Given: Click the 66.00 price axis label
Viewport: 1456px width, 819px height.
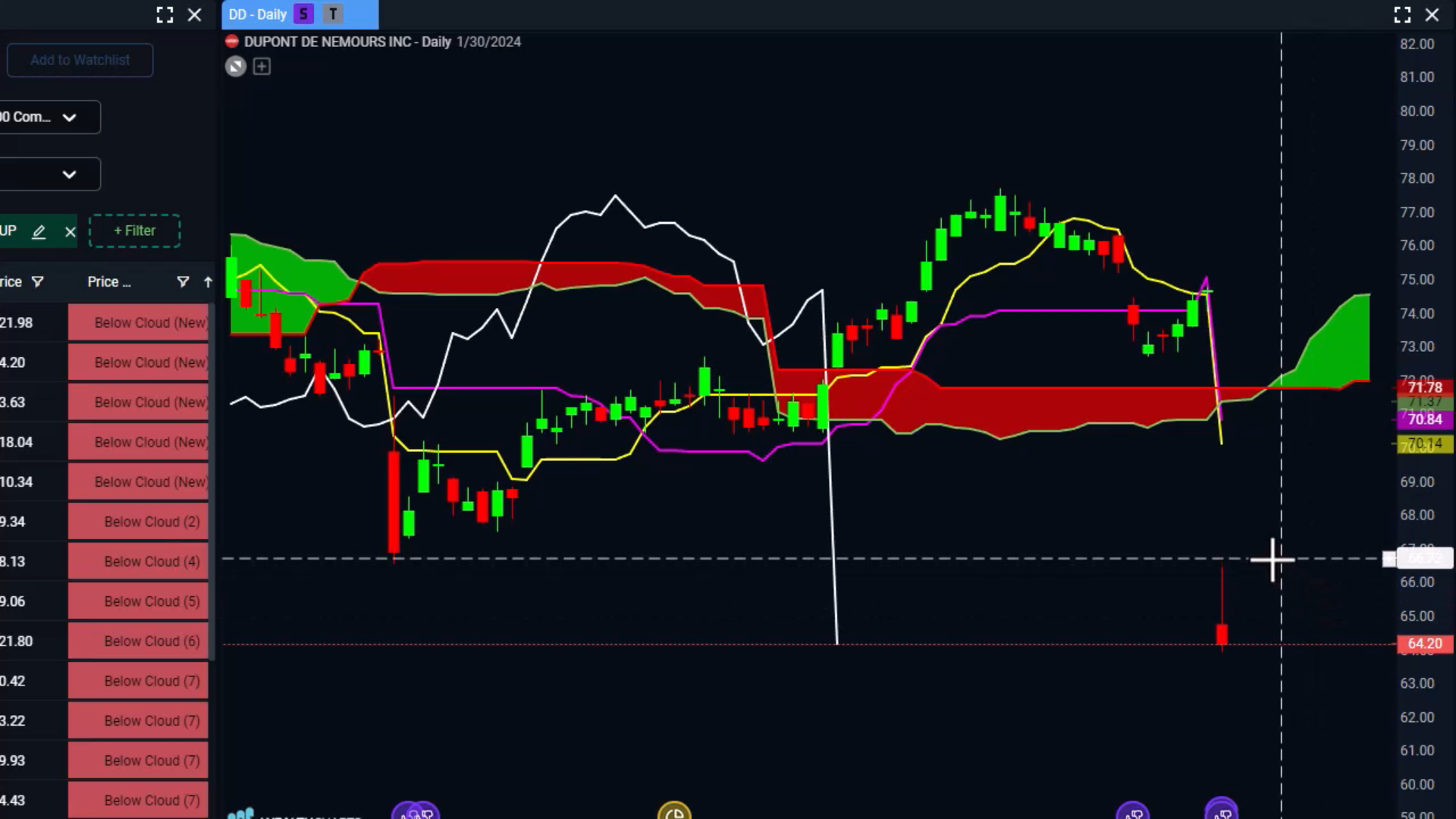Looking at the screenshot, I should 1417,582.
